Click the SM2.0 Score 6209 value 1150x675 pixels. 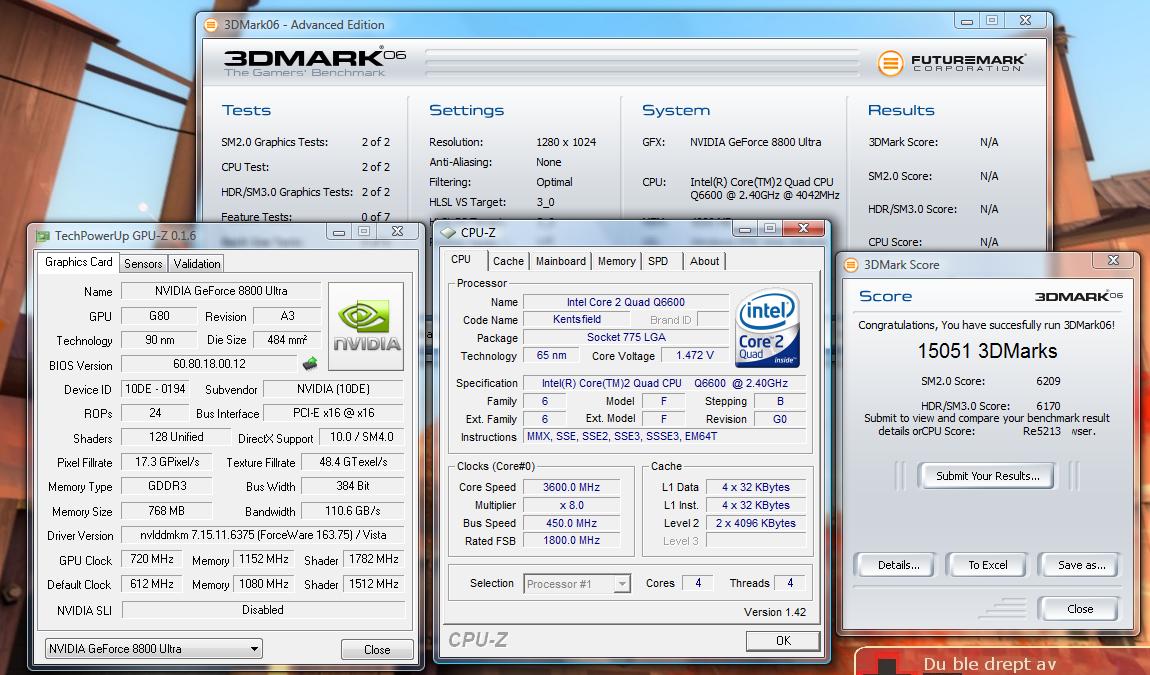pyautogui.click(x=1048, y=382)
